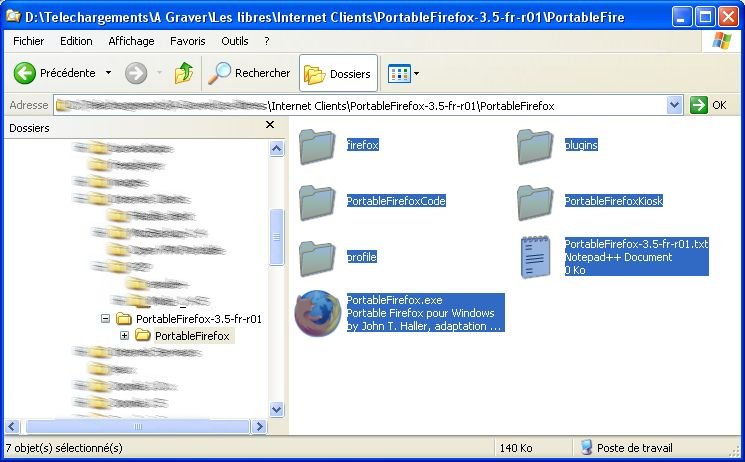Minimize the Explorer window

tap(682, 17)
